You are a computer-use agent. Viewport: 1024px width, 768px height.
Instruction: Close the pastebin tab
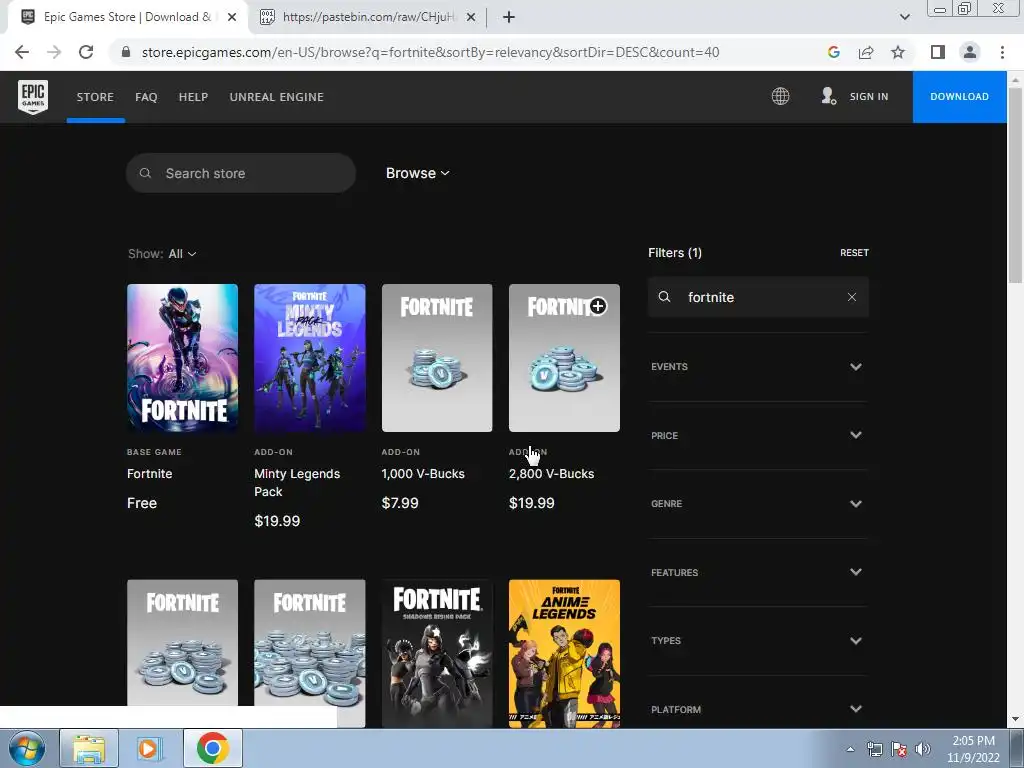tap(470, 18)
